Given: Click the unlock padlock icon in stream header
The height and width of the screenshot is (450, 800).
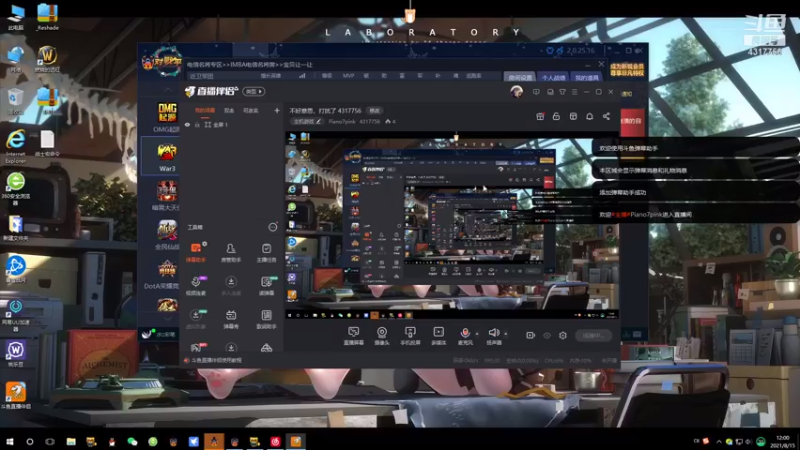Looking at the screenshot, I should click(x=556, y=116).
